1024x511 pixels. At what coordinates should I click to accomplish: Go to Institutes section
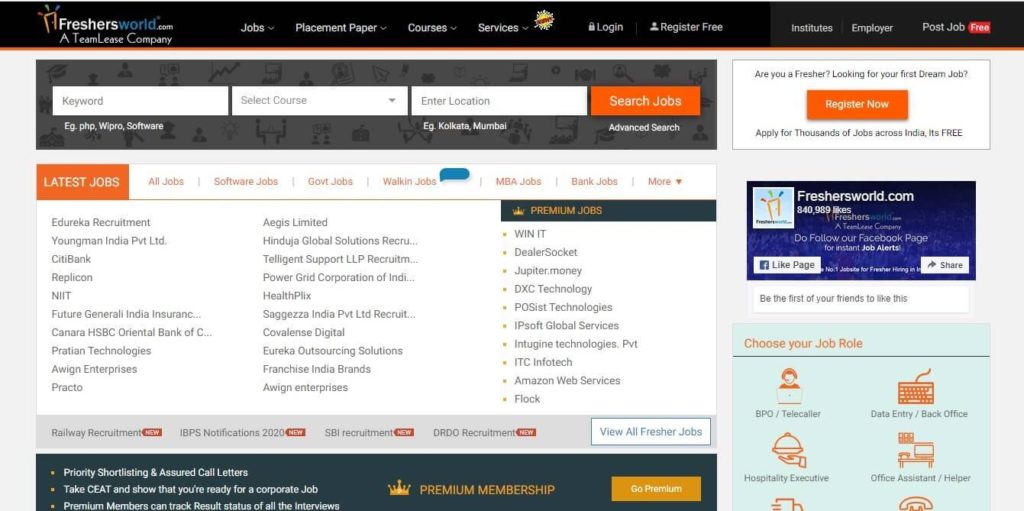pos(812,27)
